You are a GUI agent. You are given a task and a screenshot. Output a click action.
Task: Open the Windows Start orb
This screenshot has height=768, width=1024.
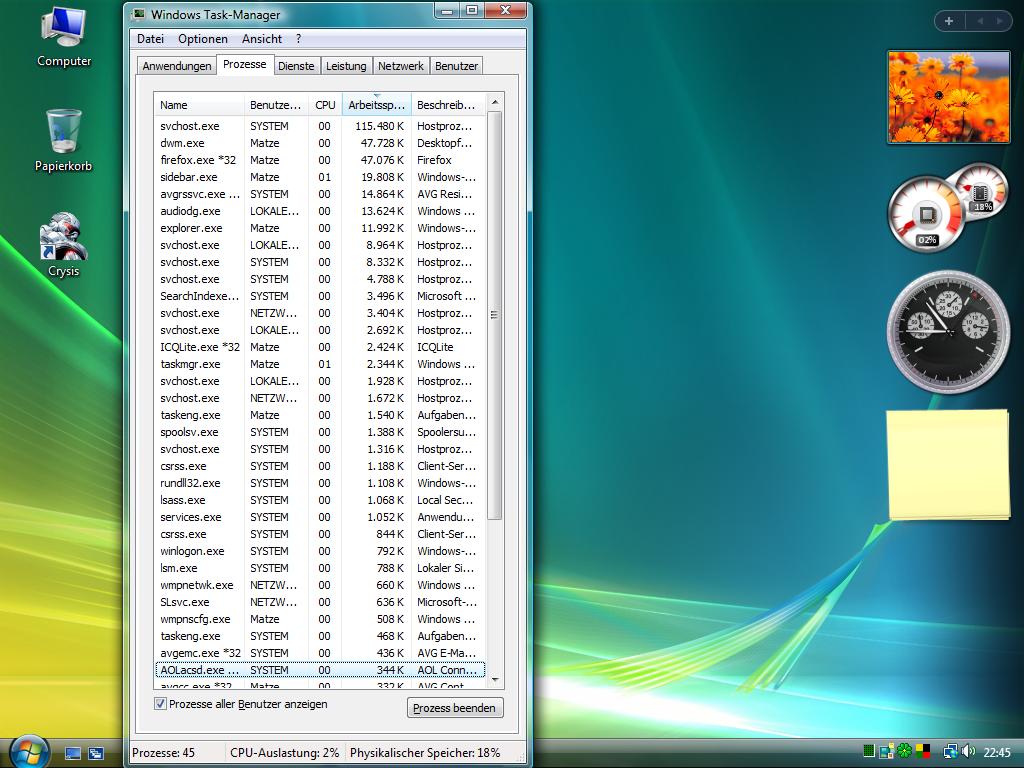(27, 751)
